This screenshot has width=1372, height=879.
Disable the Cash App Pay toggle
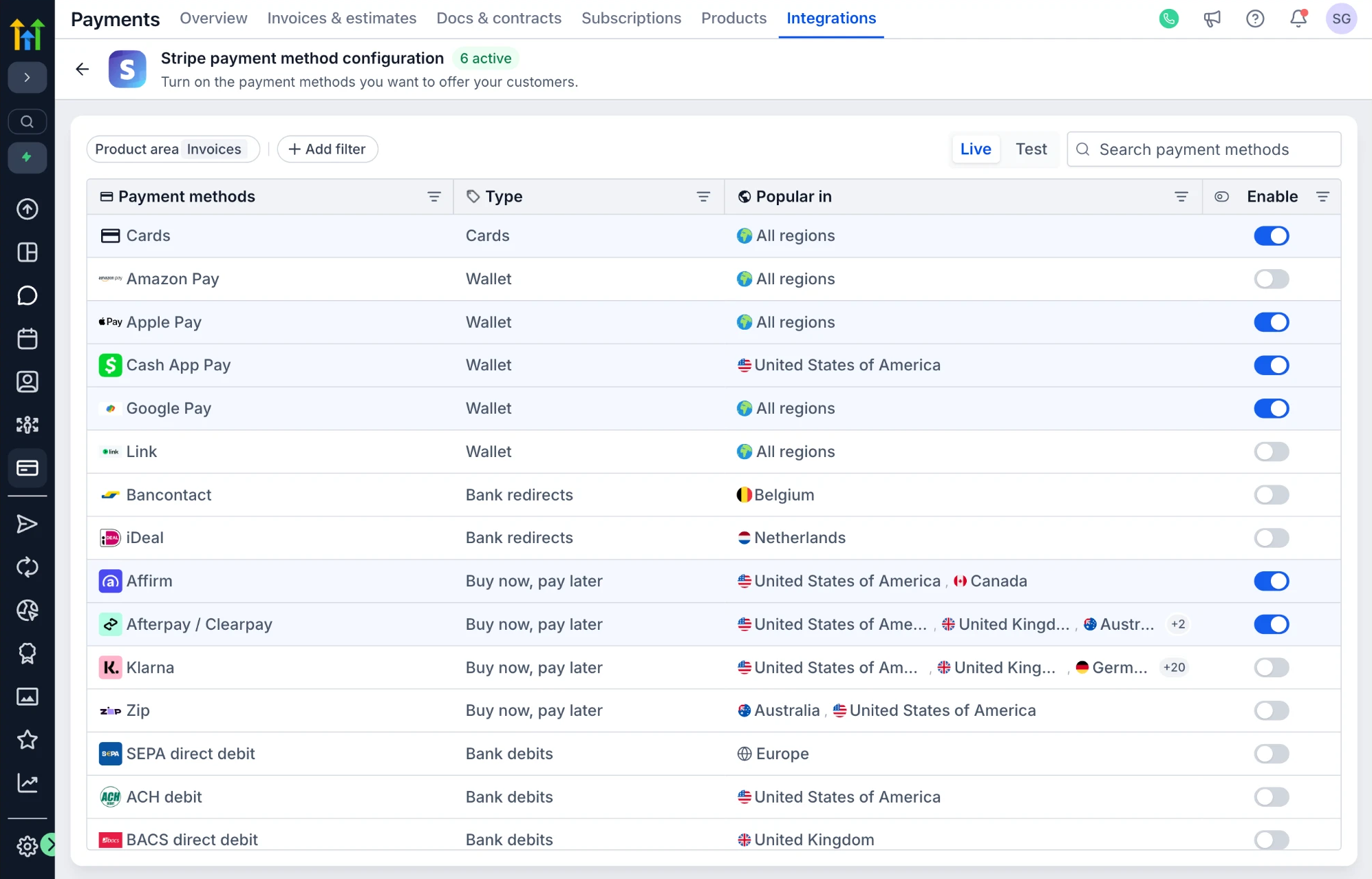(x=1271, y=366)
